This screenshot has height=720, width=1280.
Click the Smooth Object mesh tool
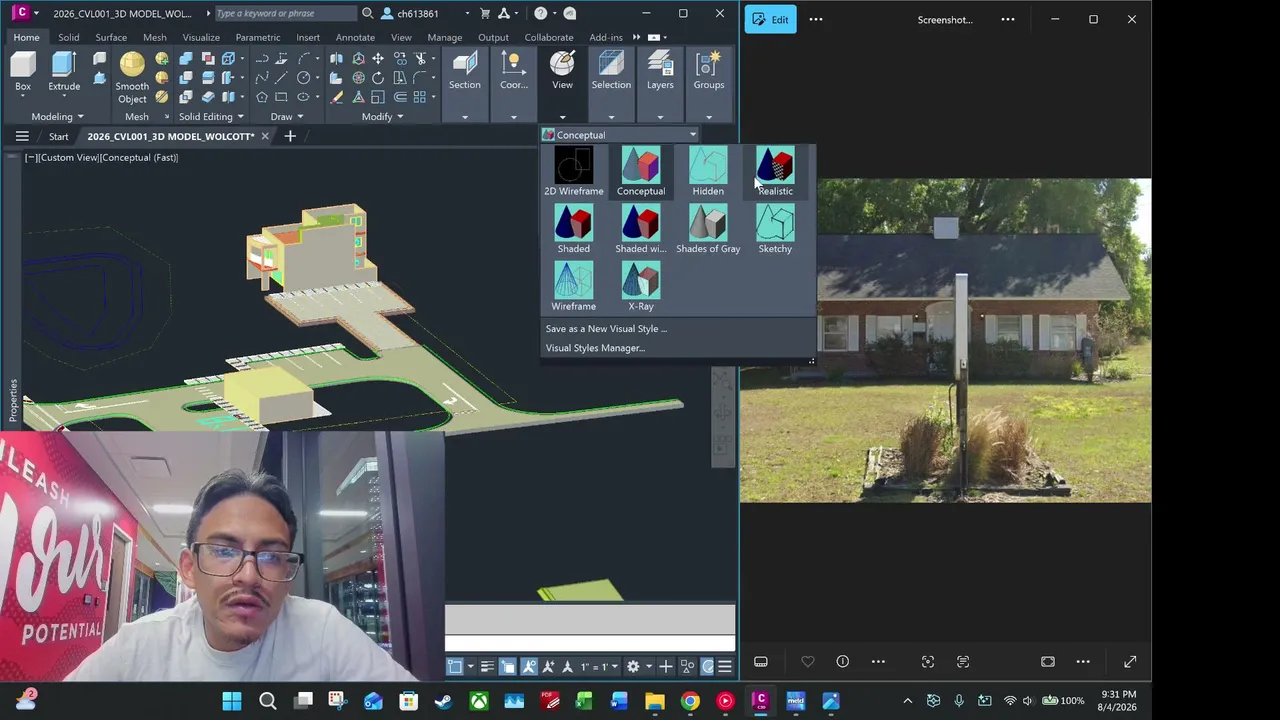(132, 78)
